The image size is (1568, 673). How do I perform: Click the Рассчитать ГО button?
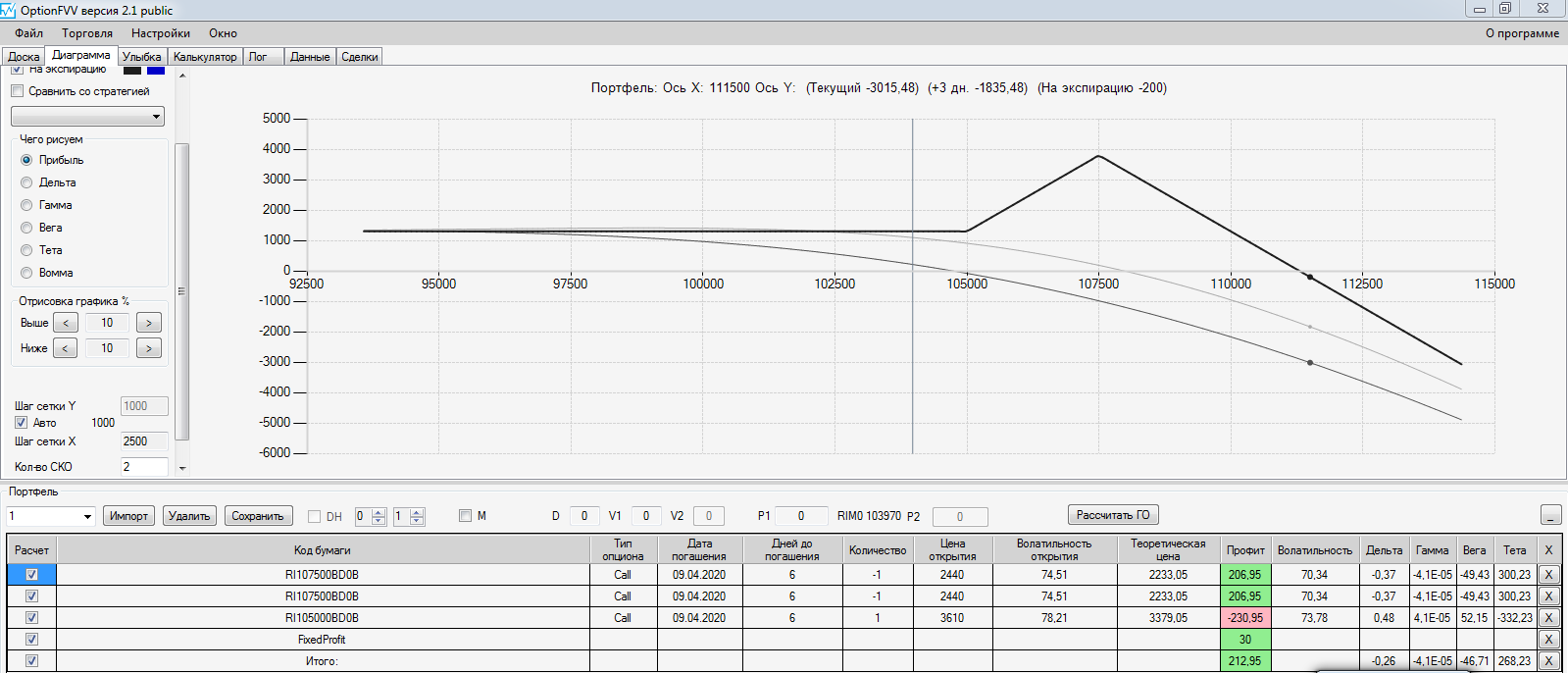click(x=1113, y=515)
